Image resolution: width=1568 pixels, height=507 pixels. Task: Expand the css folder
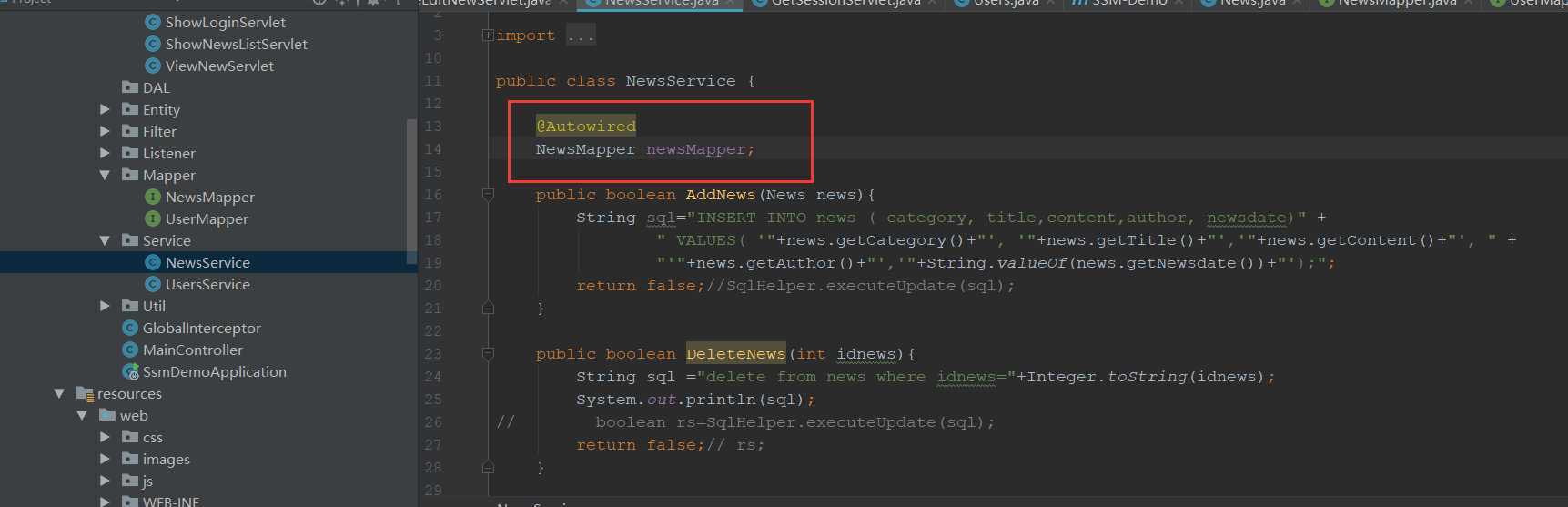105,437
